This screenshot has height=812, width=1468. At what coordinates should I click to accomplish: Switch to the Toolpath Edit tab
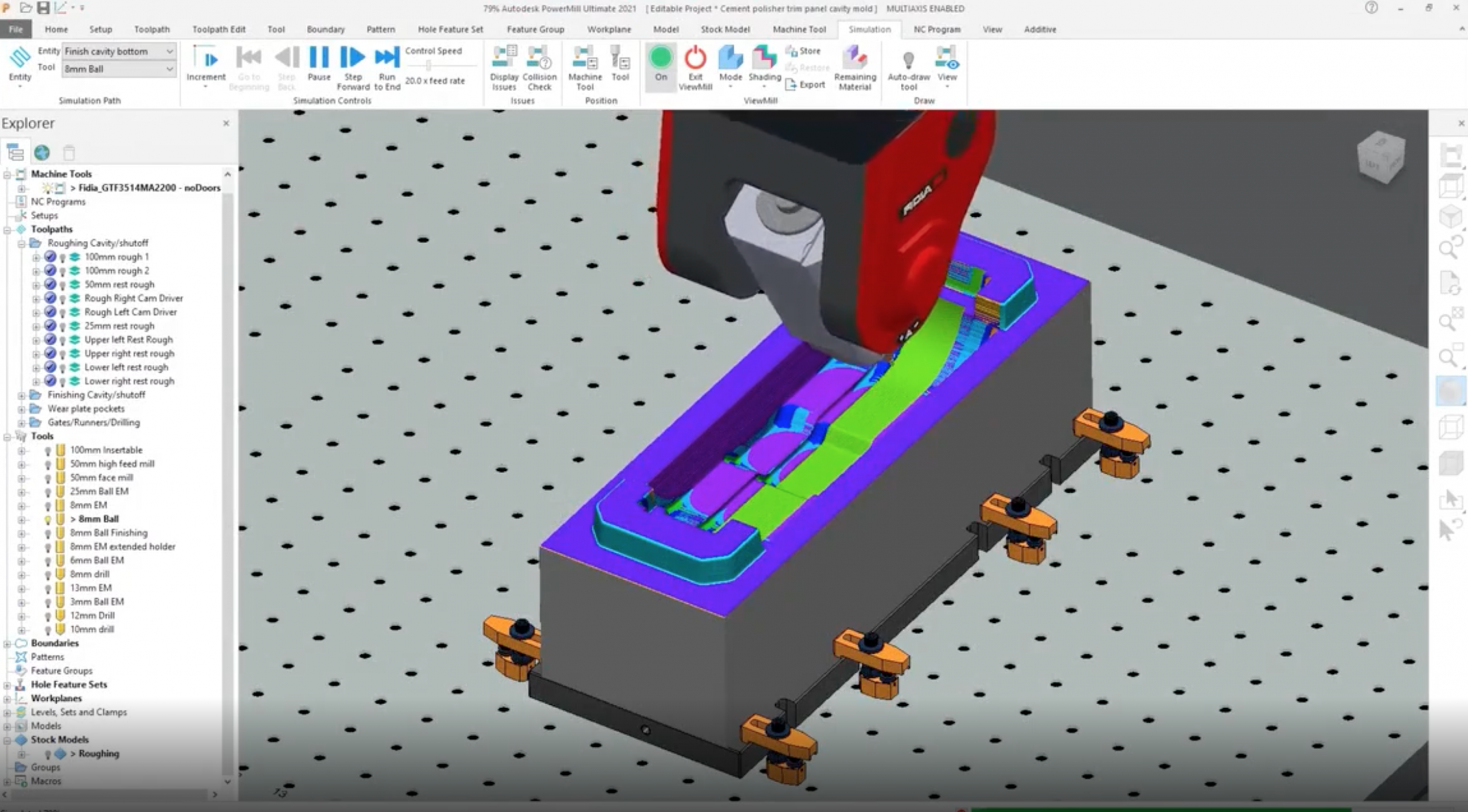218,29
